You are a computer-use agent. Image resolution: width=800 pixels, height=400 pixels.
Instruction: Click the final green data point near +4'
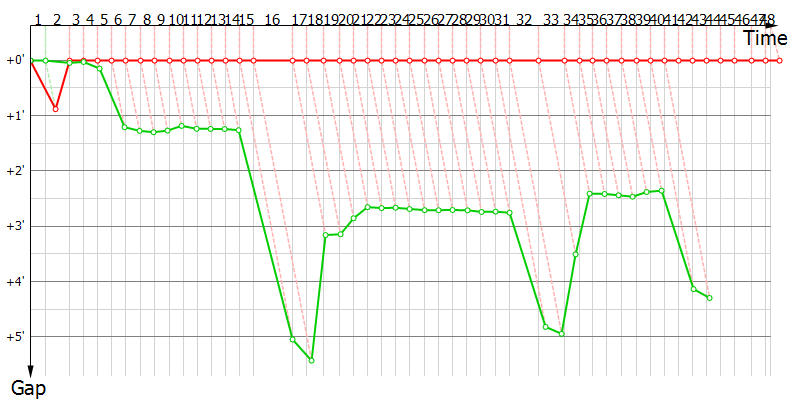click(709, 298)
